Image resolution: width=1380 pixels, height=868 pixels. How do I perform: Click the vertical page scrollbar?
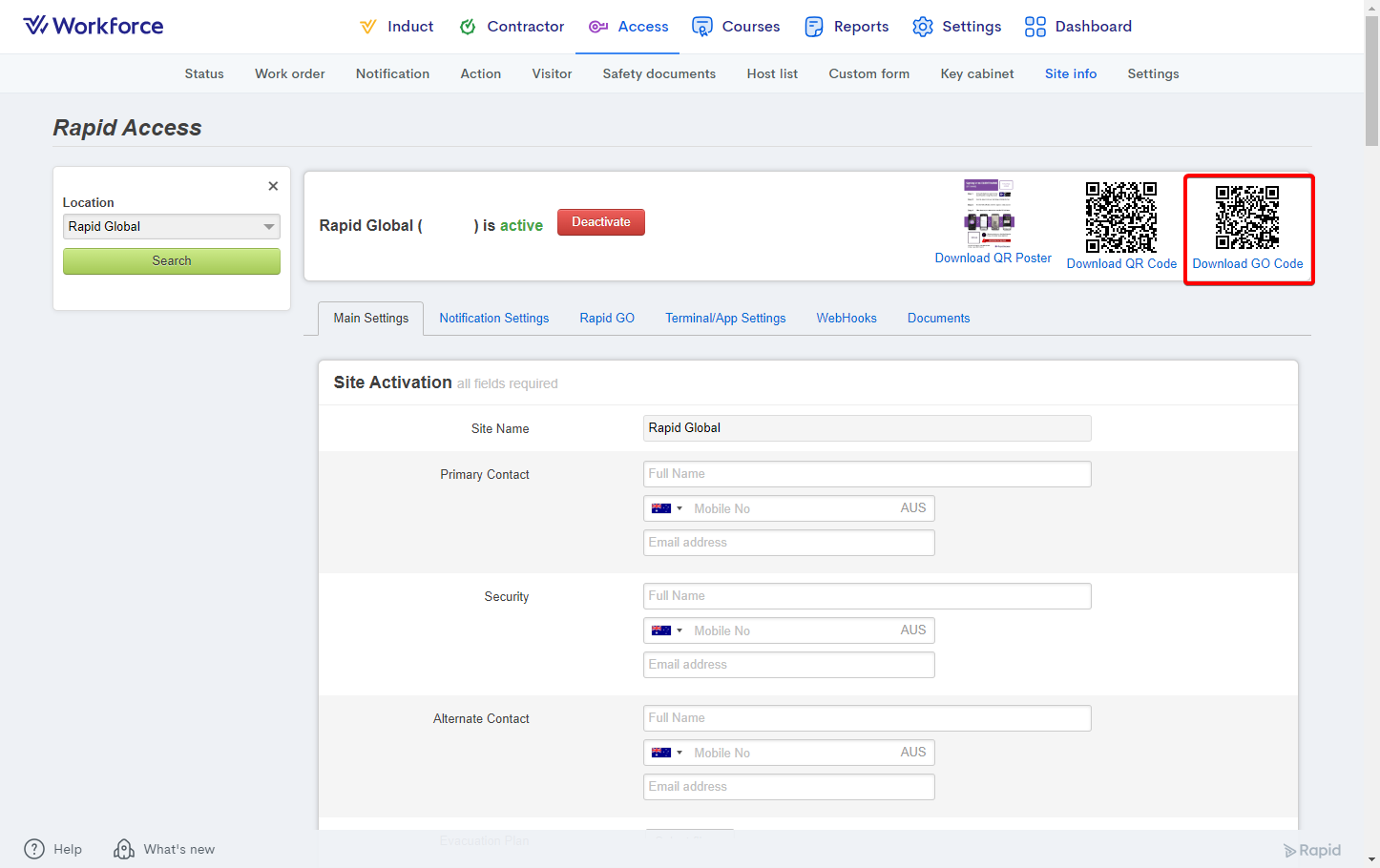coord(1371,81)
